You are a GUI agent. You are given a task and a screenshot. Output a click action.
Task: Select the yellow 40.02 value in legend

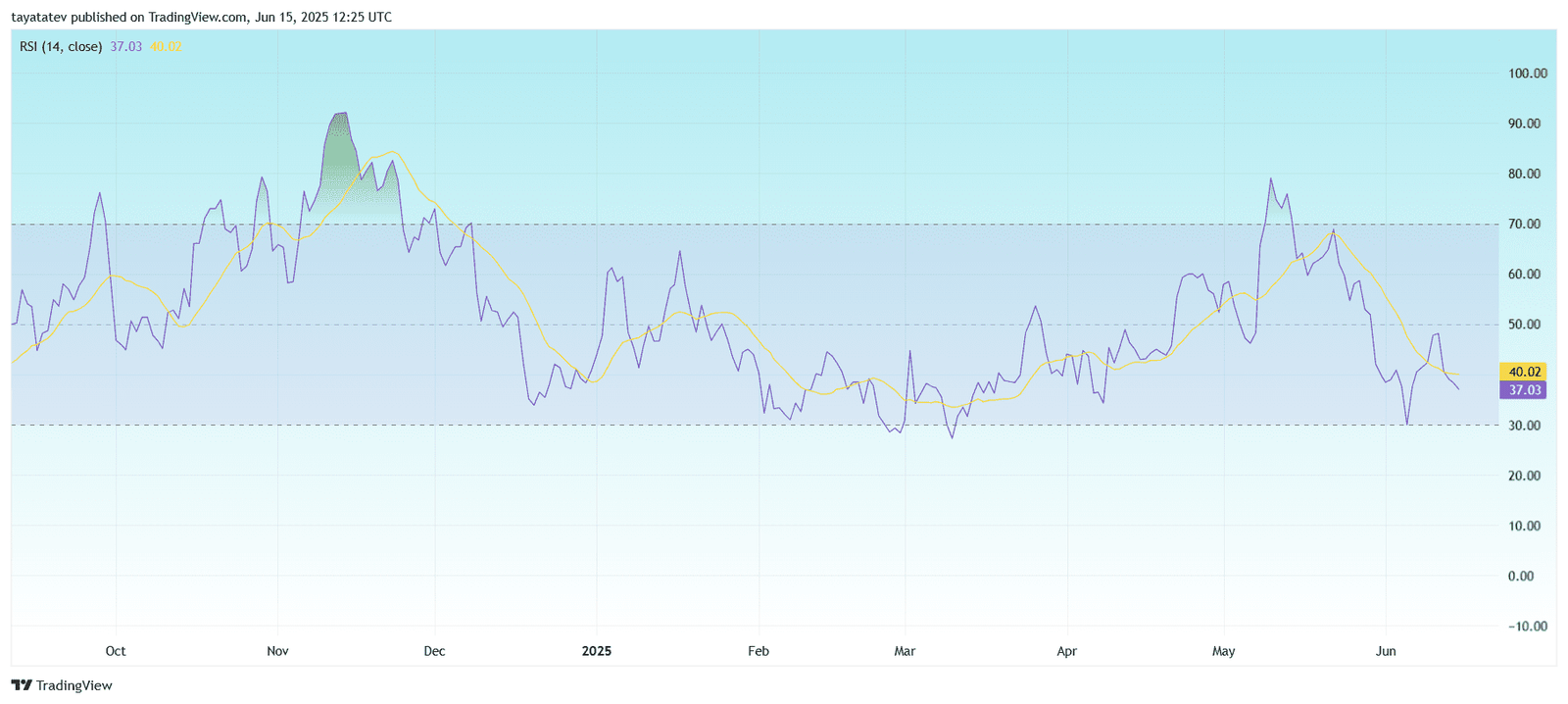[166, 46]
